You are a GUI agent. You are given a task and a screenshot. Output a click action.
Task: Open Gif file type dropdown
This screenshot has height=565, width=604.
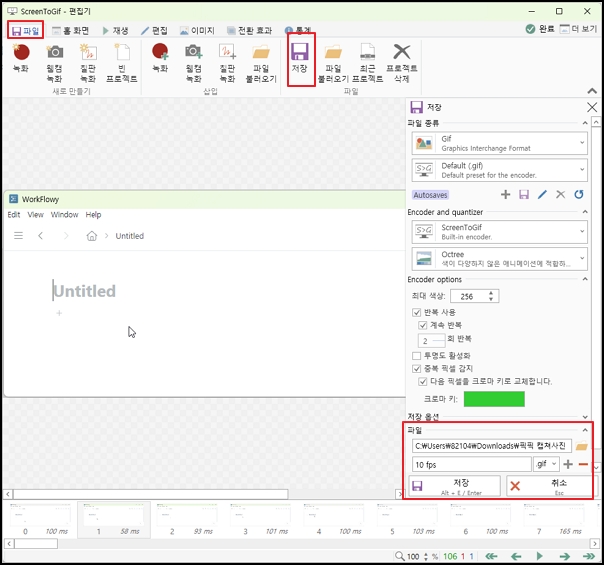(500, 143)
